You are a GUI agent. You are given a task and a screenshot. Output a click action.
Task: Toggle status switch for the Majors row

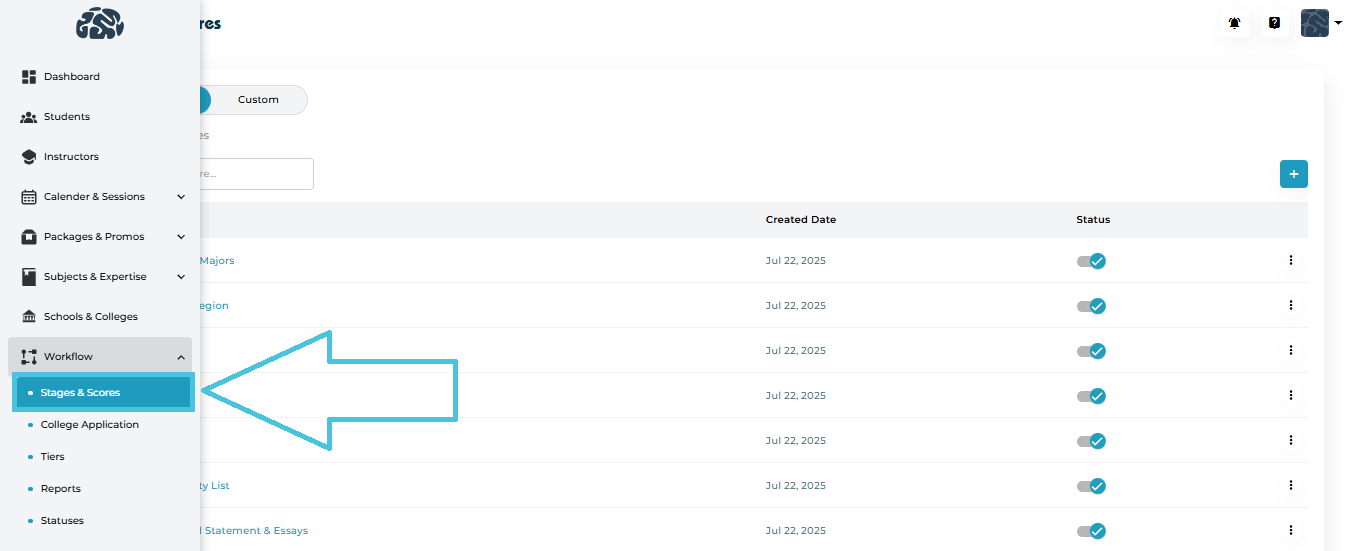[1091, 261]
